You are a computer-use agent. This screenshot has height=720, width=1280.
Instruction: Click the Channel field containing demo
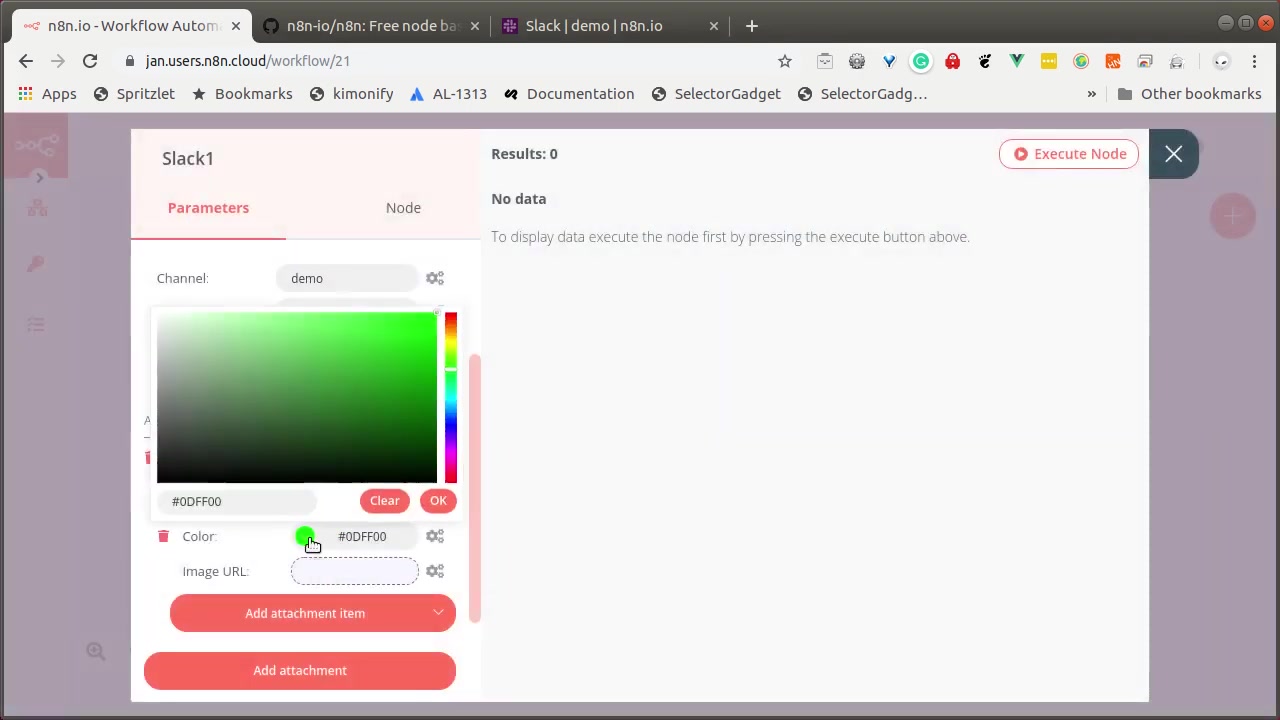[x=347, y=278]
